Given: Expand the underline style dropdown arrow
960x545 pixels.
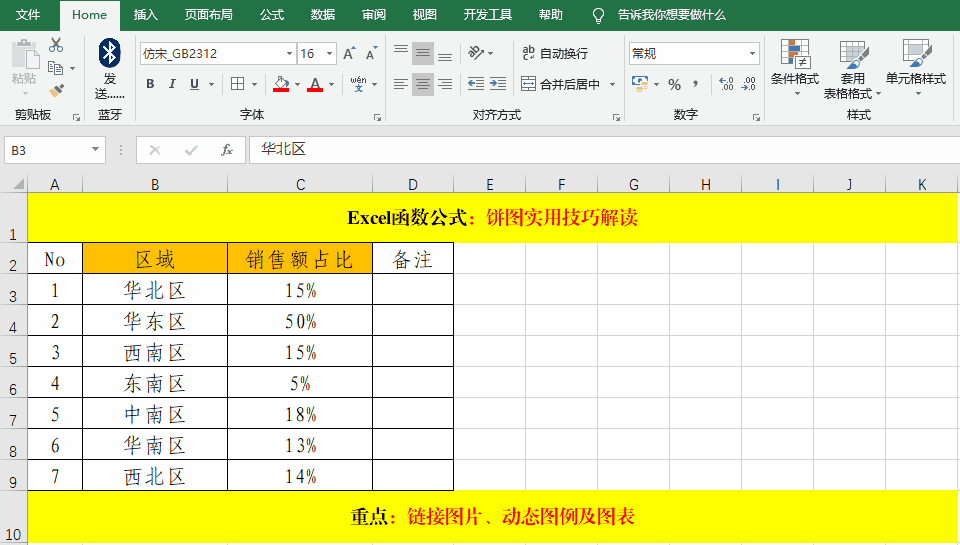Looking at the screenshot, I should pyautogui.click(x=212, y=85).
